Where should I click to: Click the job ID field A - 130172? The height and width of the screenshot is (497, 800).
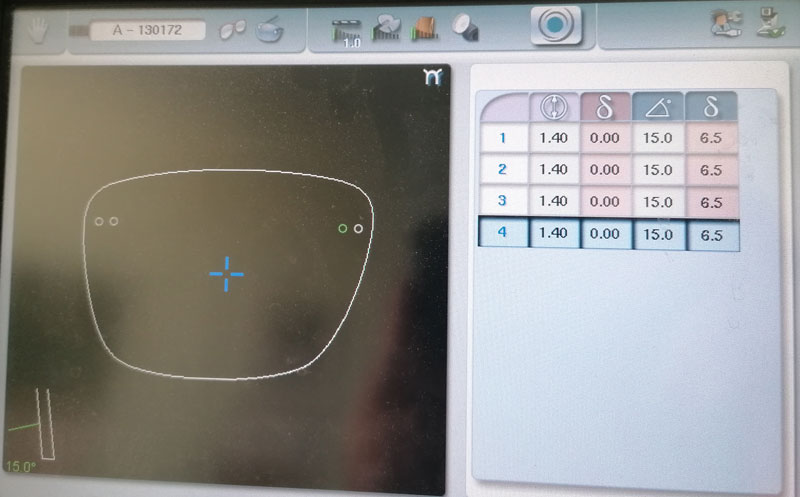pyautogui.click(x=147, y=30)
